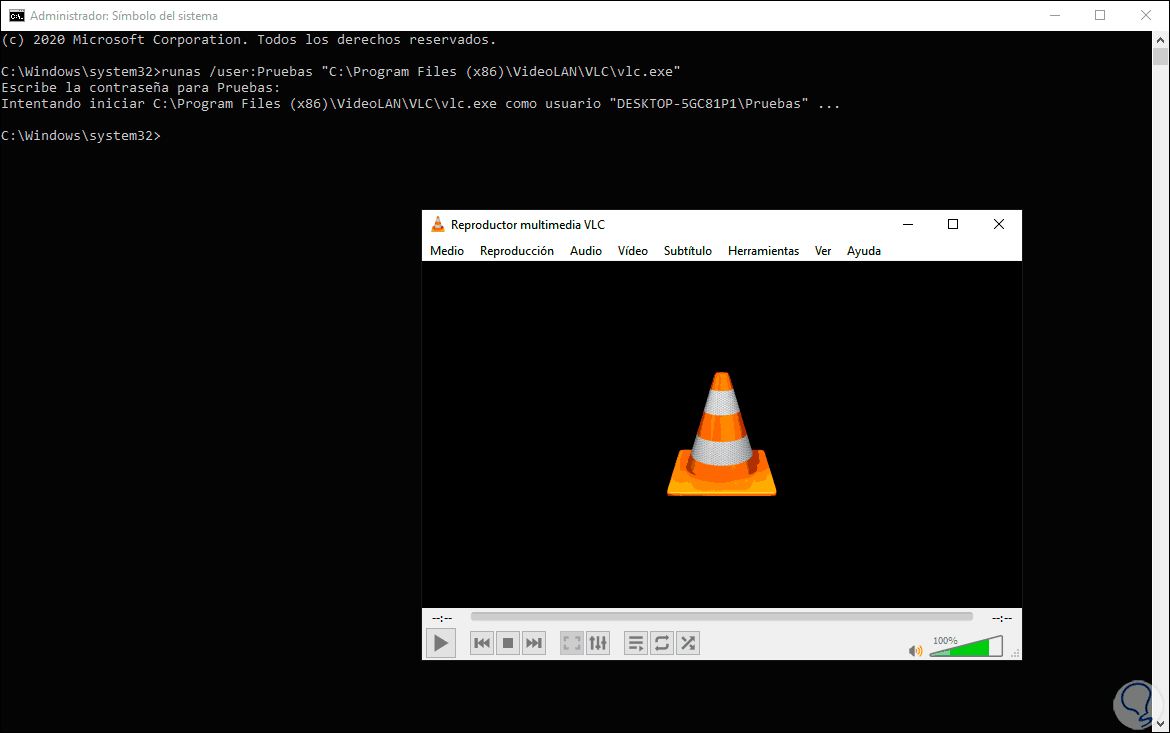Click the Command Prompt scroll down arrow
This screenshot has width=1170, height=733.
tap(1160, 723)
